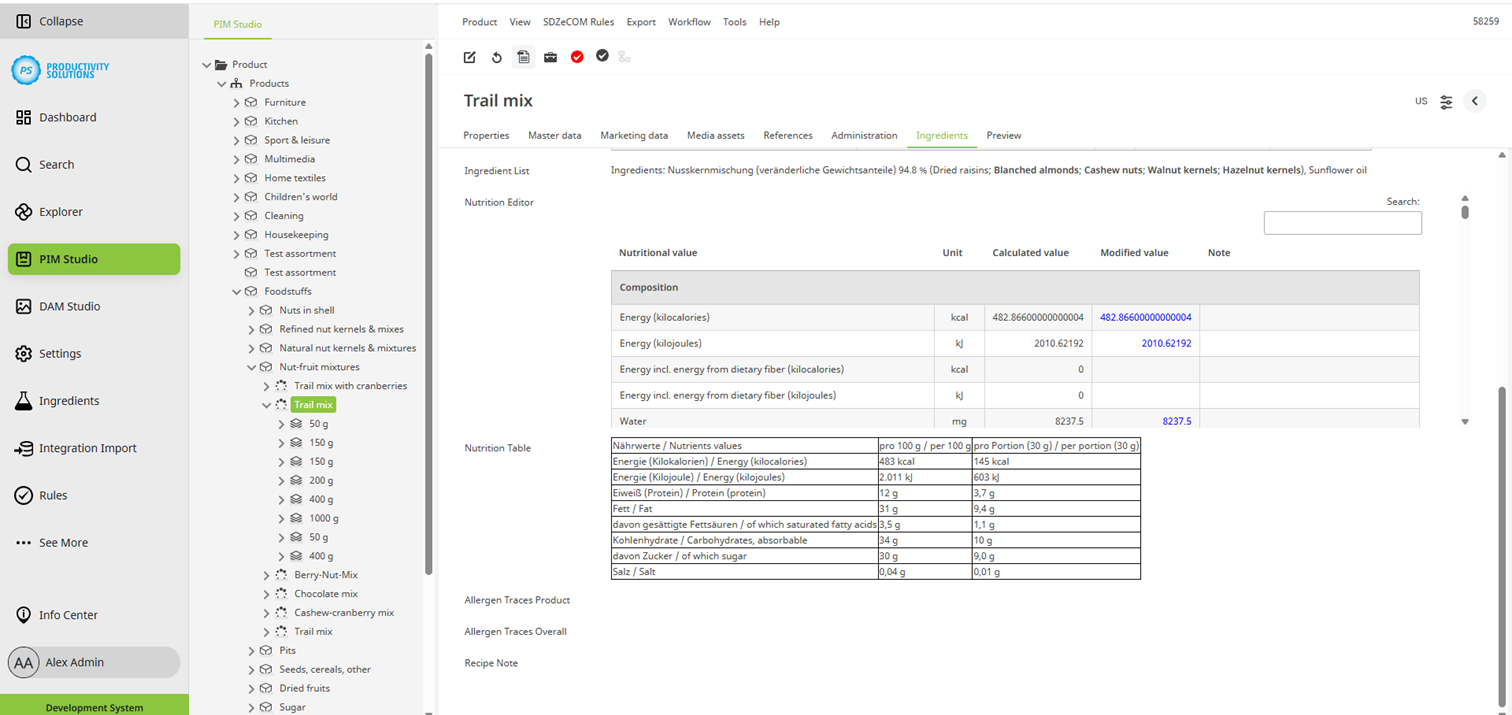Select the Edit product icon in toolbar

469,57
